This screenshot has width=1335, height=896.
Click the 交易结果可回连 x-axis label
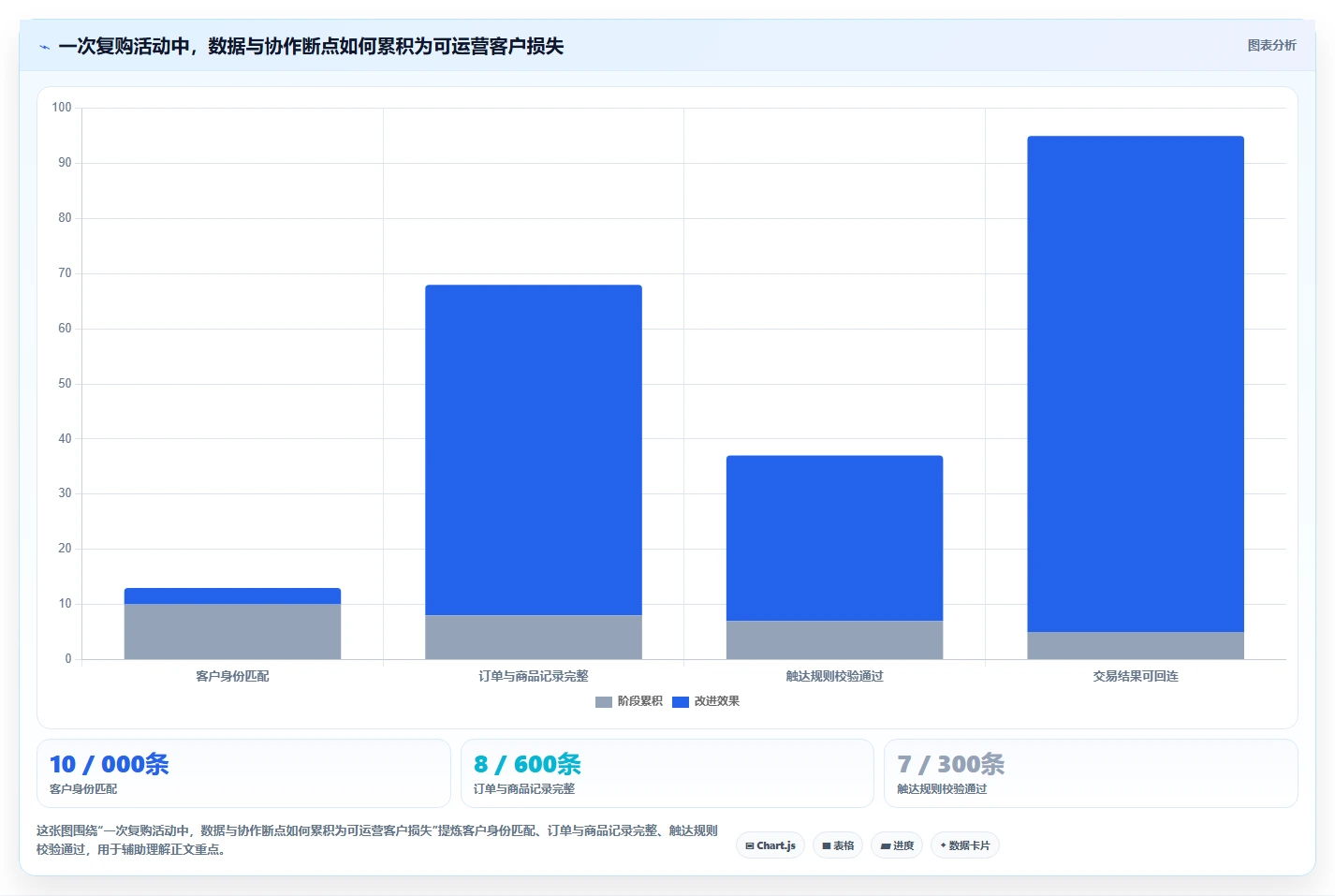click(1136, 676)
